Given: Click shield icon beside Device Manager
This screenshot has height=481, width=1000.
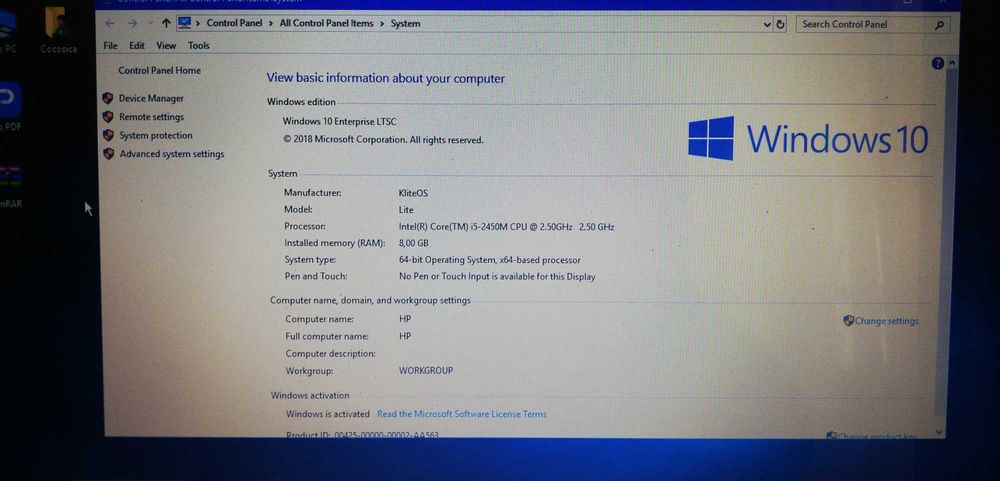Looking at the screenshot, I should point(108,98).
